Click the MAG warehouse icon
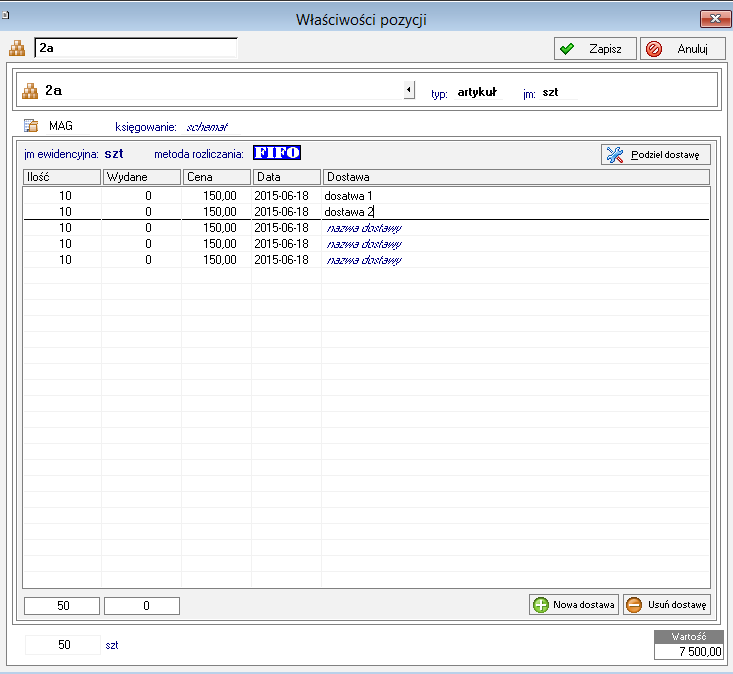The height and width of the screenshot is (674, 733). click(31, 127)
